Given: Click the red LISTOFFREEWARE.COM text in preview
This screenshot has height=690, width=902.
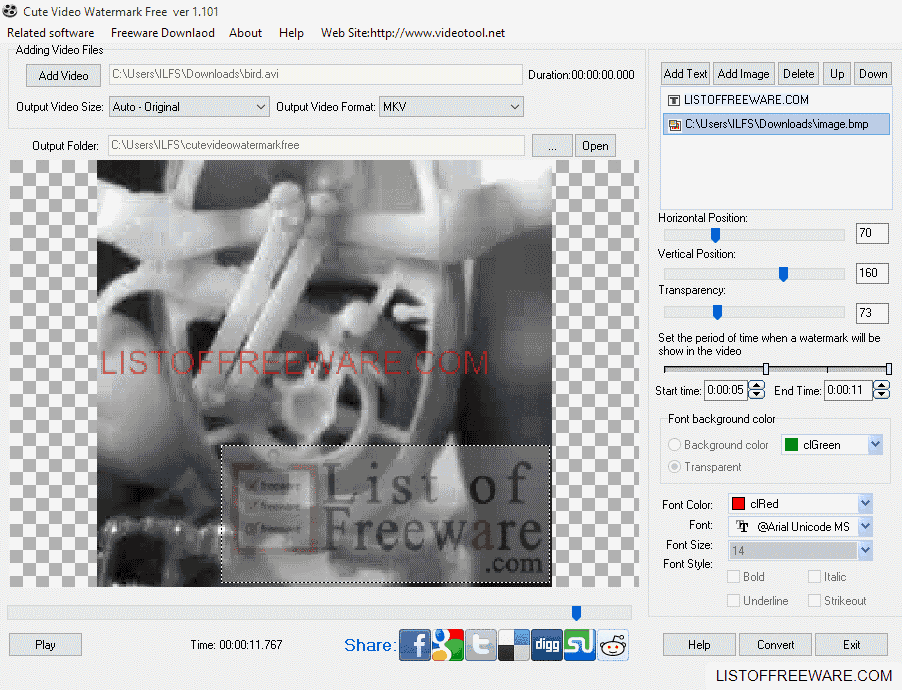Looking at the screenshot, I should (295, 363).
